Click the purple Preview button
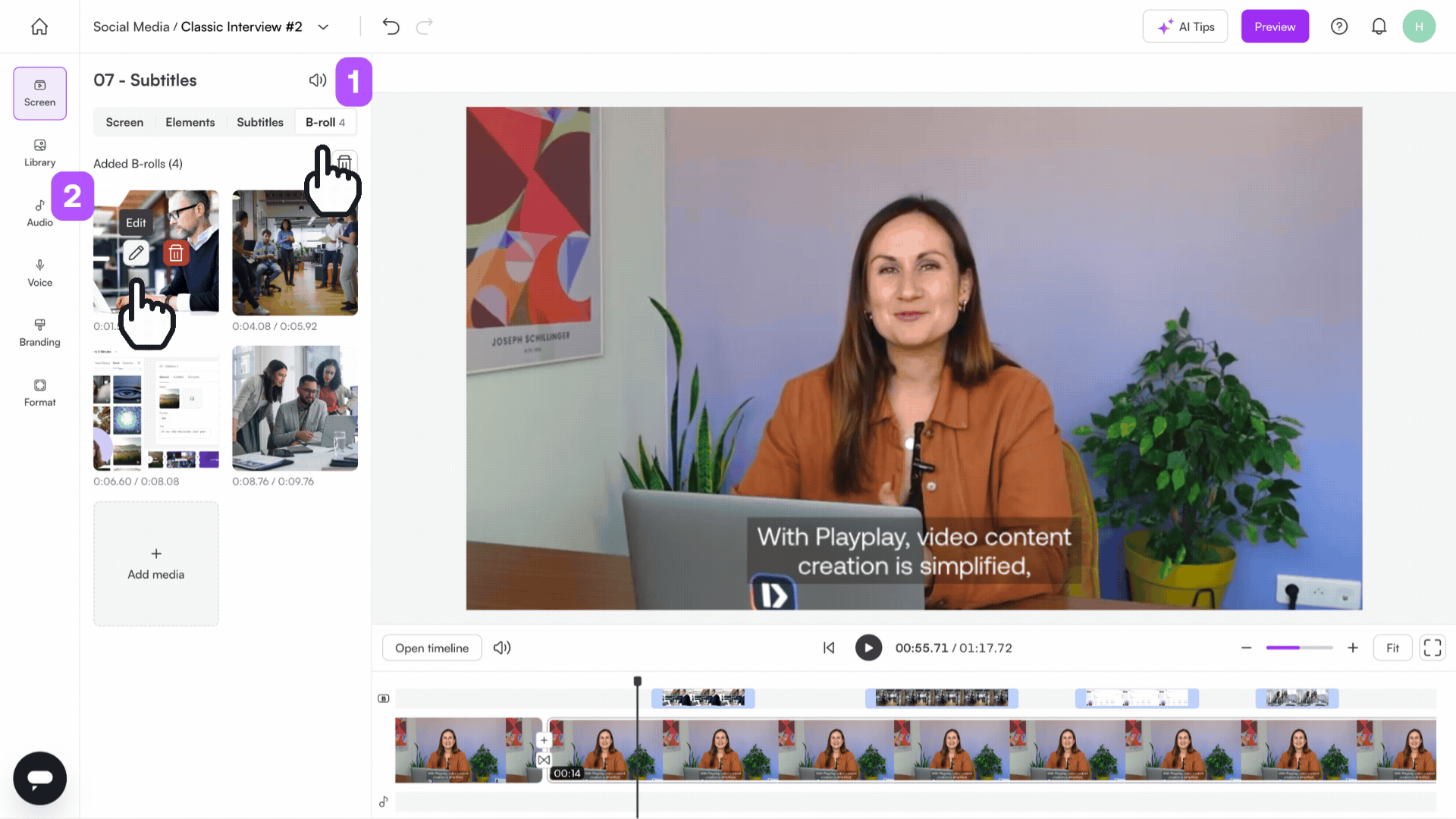 point(1275,27)
